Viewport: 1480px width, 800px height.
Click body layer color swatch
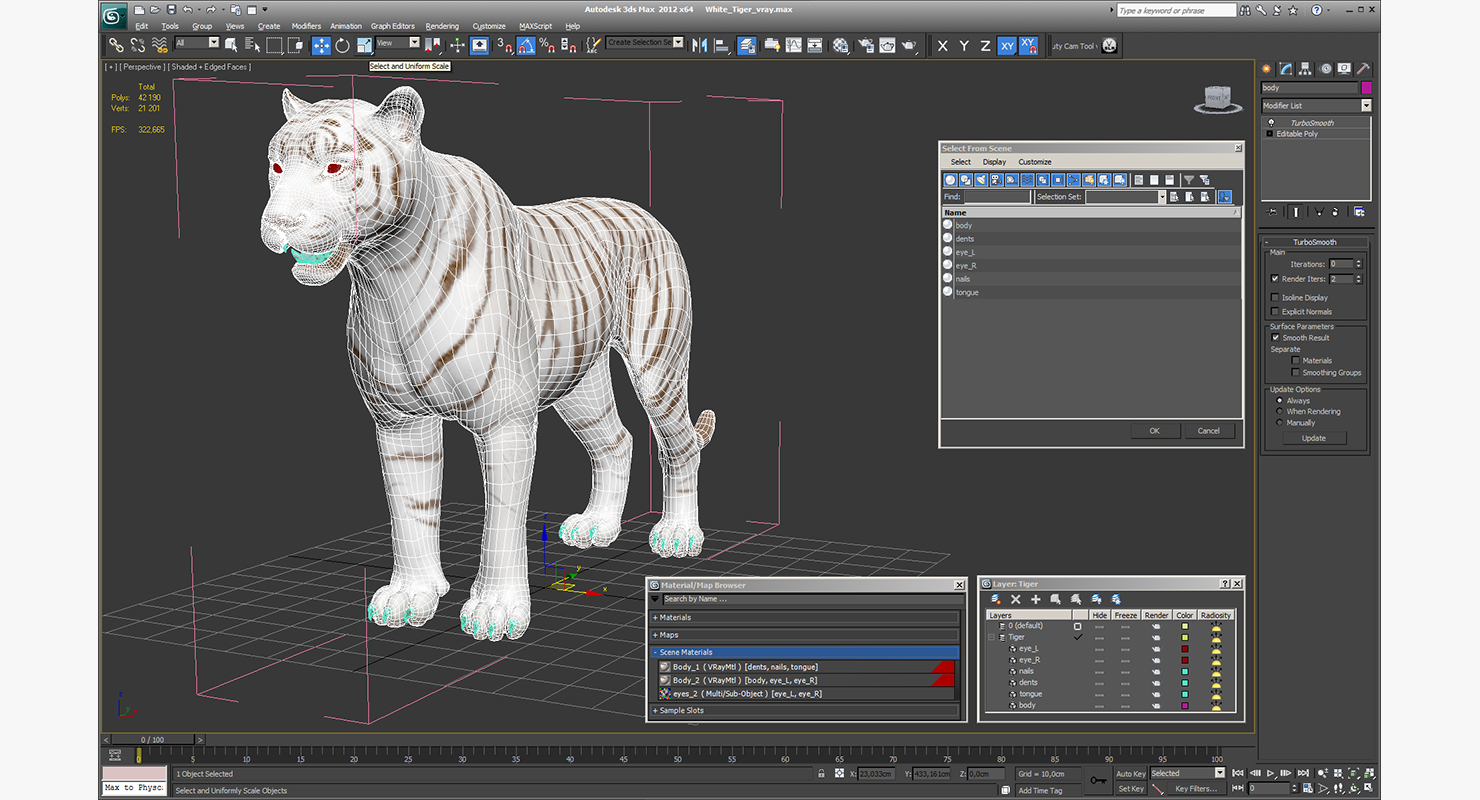(x=1185, y=706)
